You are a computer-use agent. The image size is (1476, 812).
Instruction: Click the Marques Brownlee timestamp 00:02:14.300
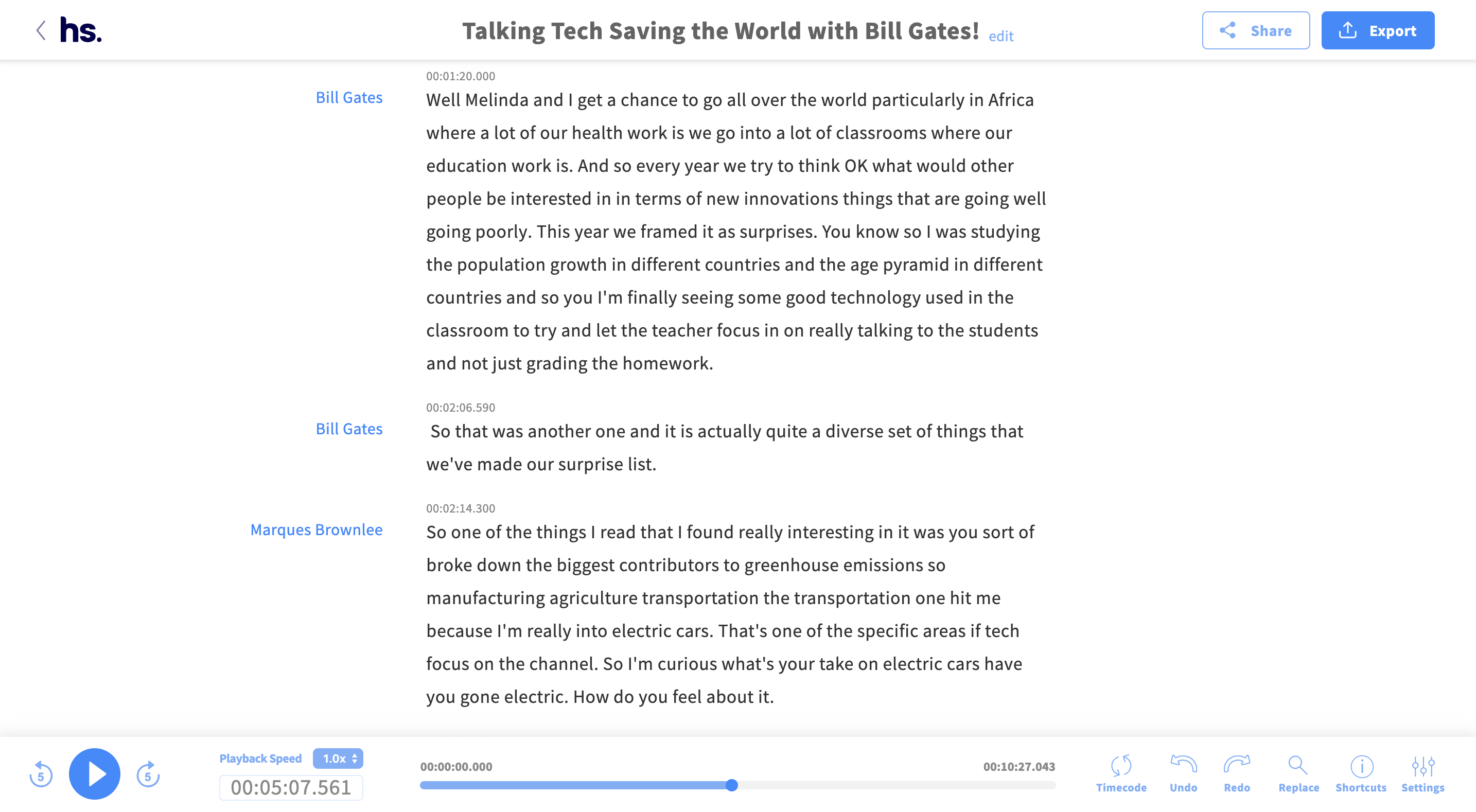460,508
